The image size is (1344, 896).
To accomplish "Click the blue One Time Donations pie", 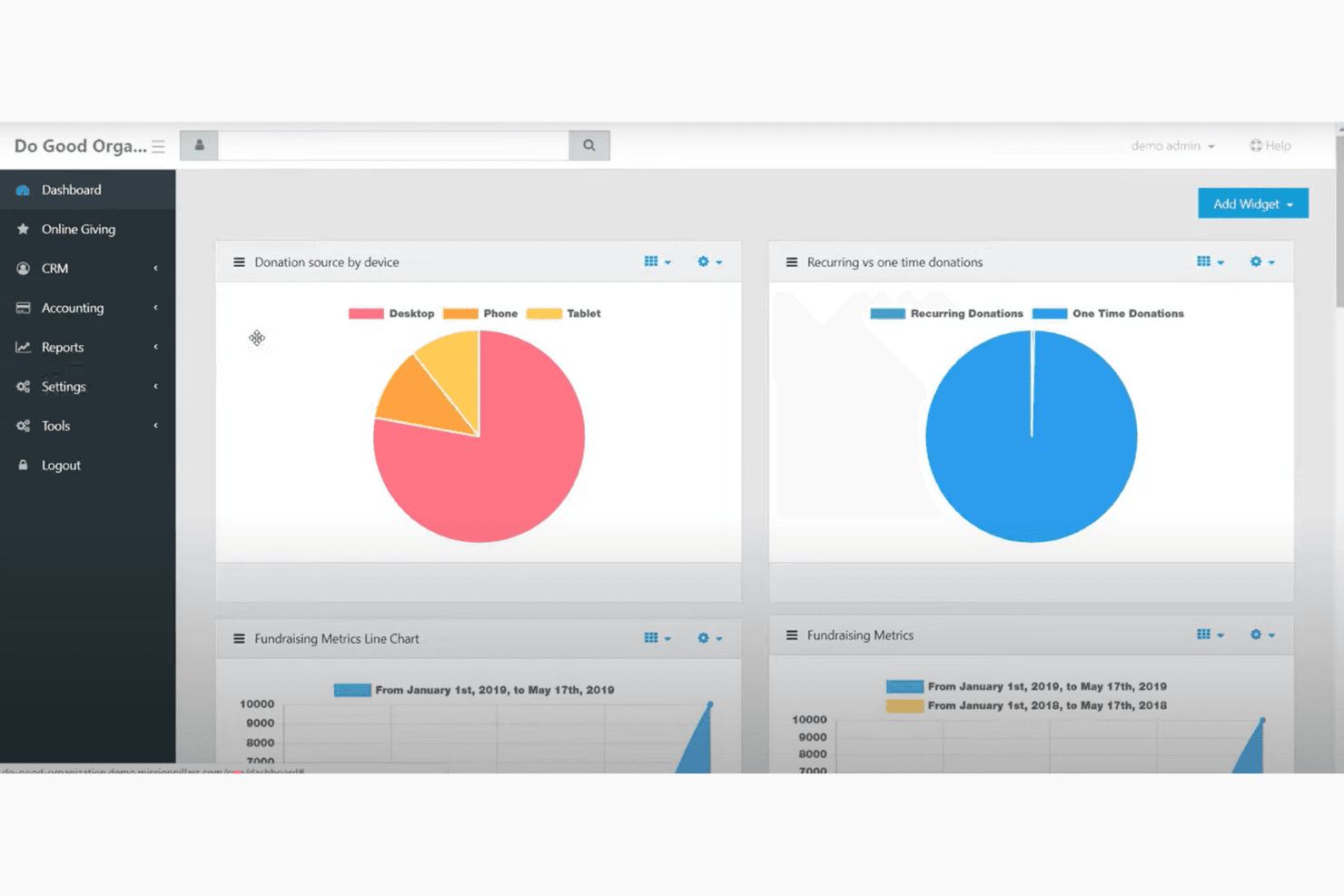I will click(1031, 437).
